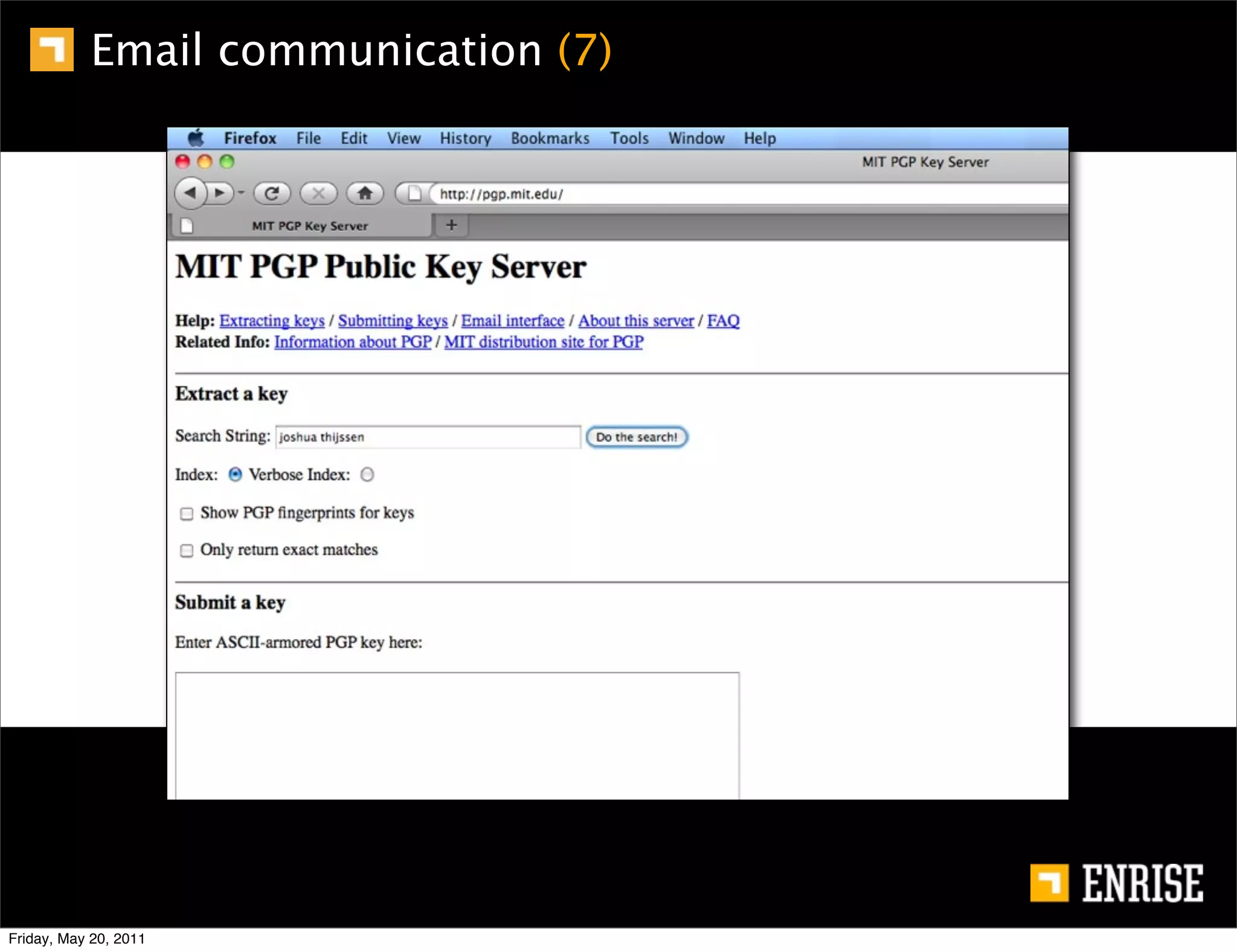Open the Extracting keys help link
1237x952 pixels.
coord(272,321)
